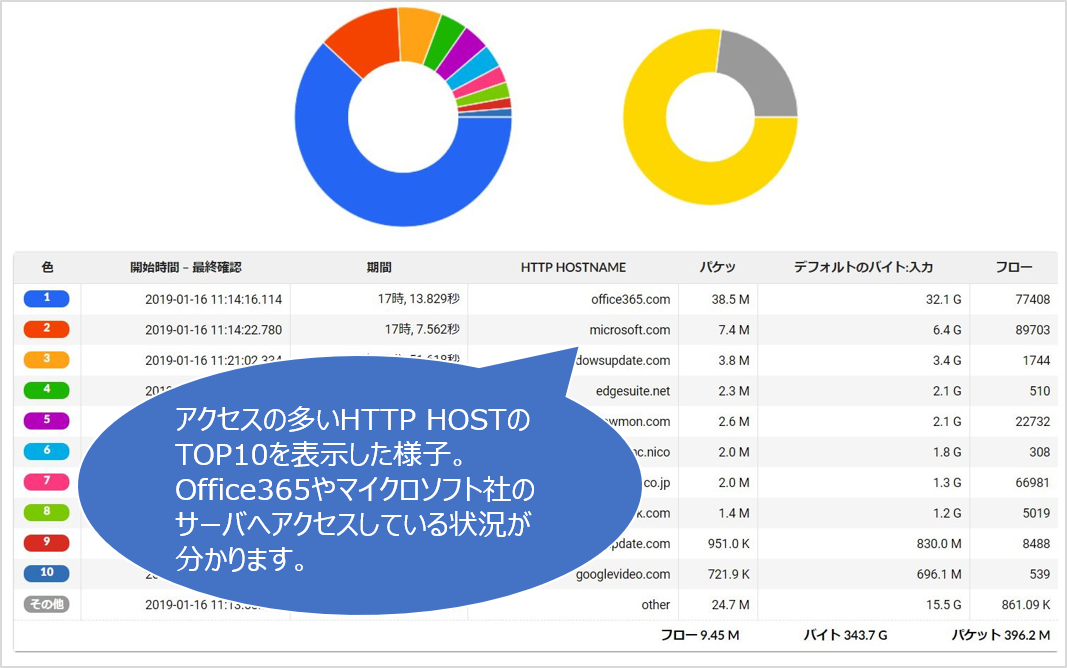The width and height of the screenshot is (1067, 668).
Task: Select the office365.com hostname cell
Action: (630, 299)
